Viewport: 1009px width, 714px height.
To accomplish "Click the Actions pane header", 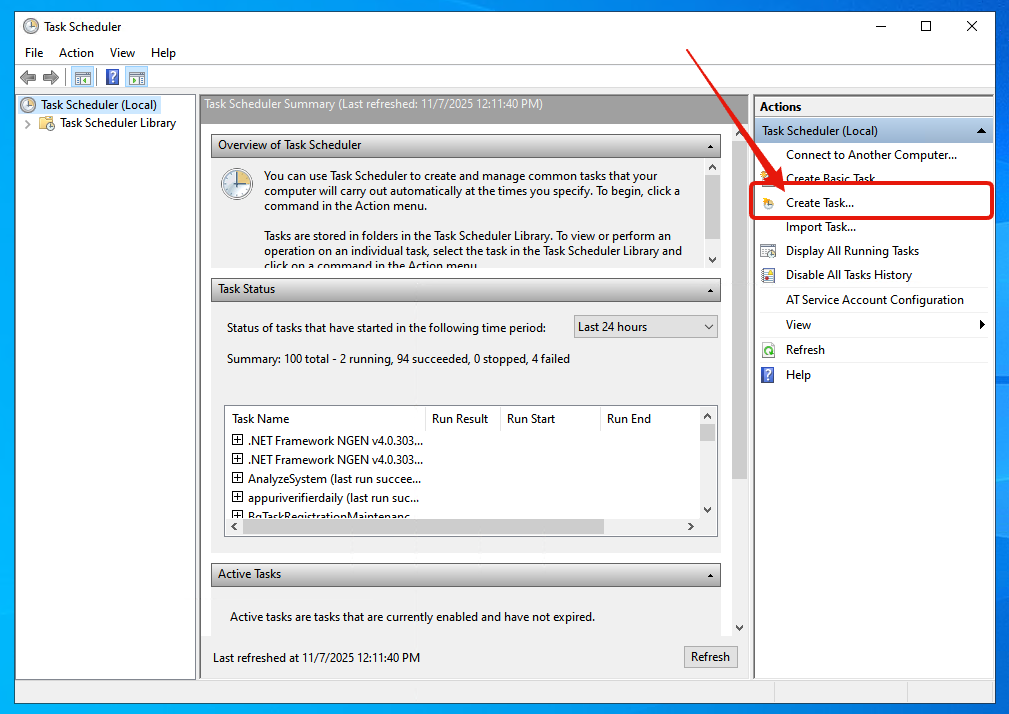I will tap(874, 107).
